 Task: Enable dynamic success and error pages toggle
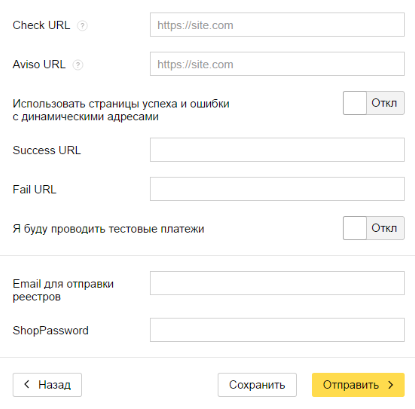pos(374,103)
